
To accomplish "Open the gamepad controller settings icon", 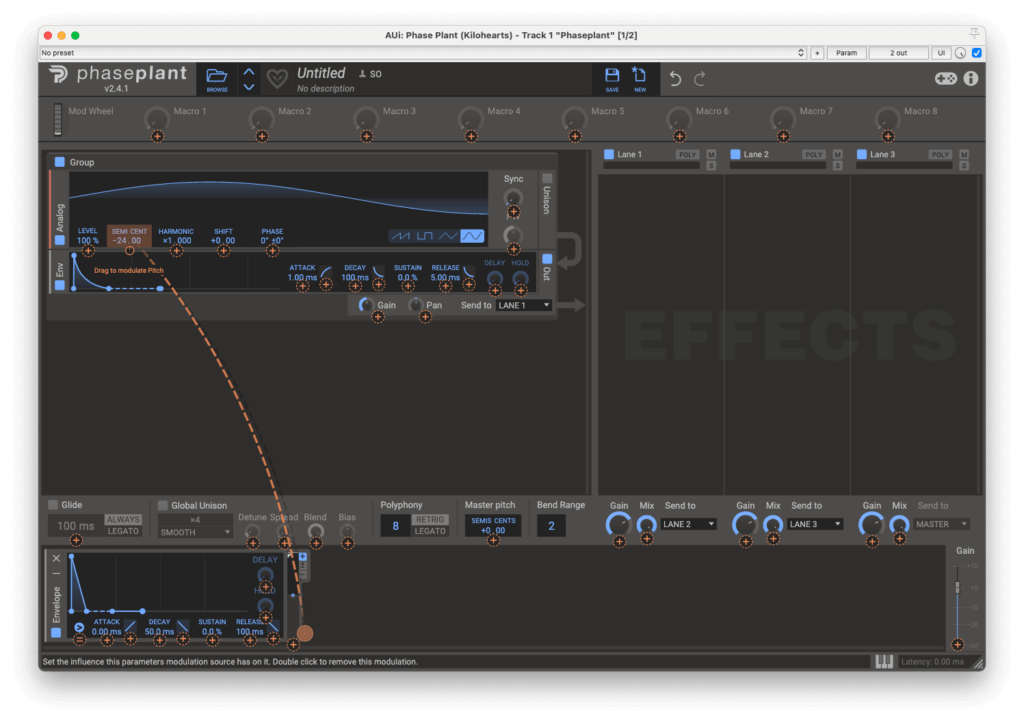I will 945,78.
